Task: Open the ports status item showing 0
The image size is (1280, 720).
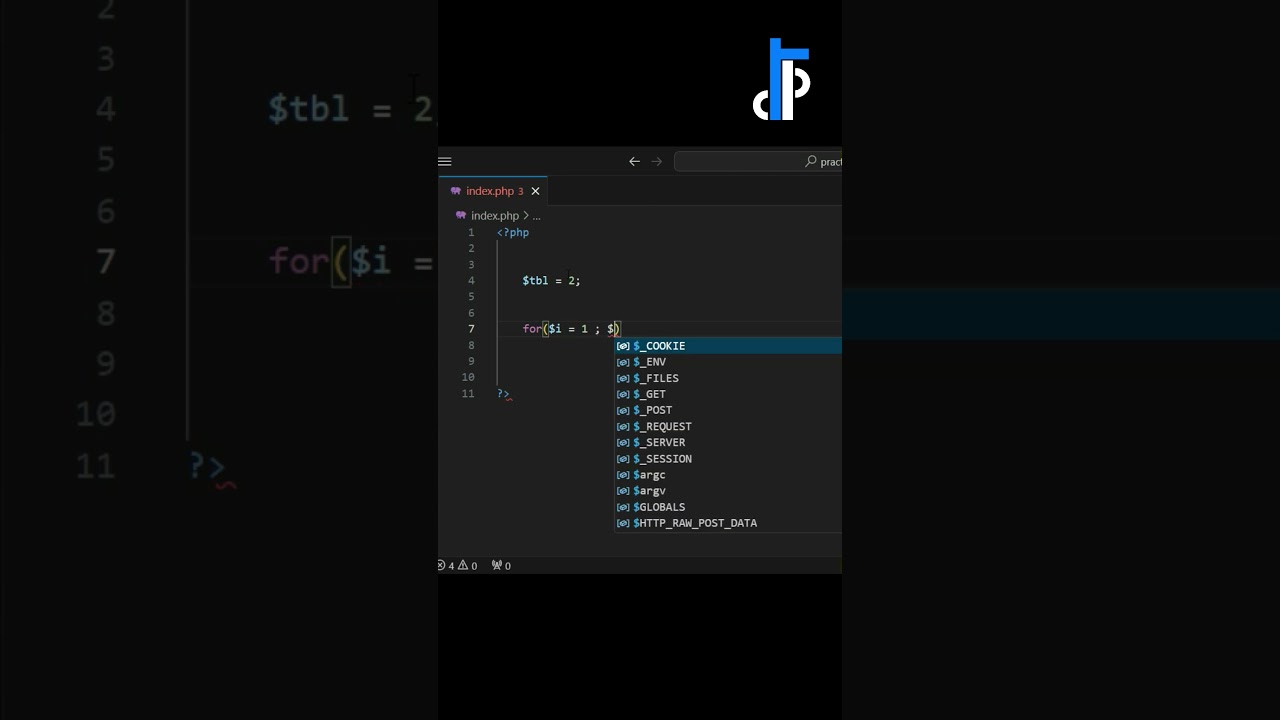Action: pyautogui.click(x=501, y=566)
